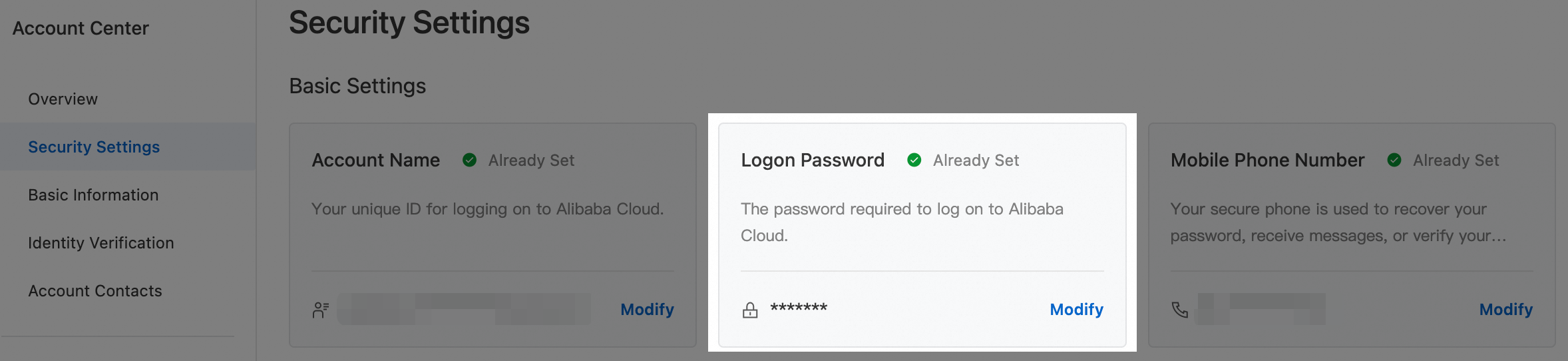Click the green check icon beside Logon Password
The image size is (1568, 361).
pyautogui.click(x=914, y=160)
